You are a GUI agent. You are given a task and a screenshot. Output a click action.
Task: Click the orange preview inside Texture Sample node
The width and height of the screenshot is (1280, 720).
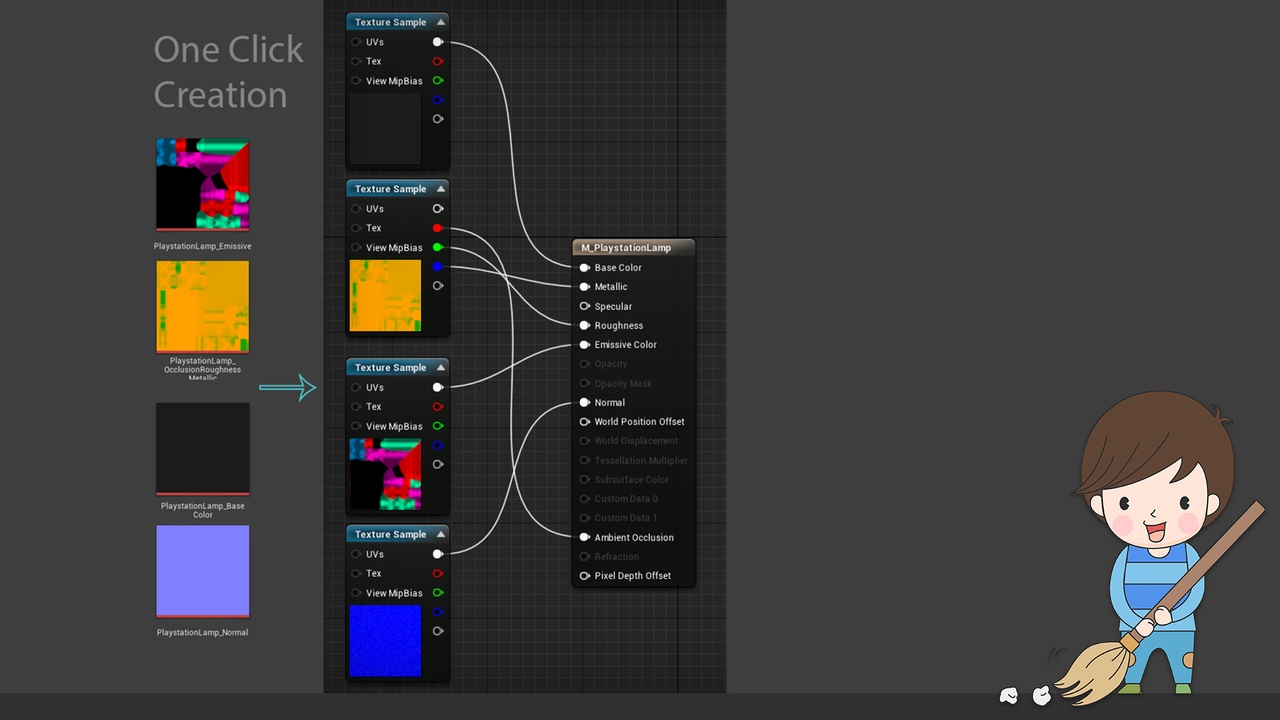(385, 295)
